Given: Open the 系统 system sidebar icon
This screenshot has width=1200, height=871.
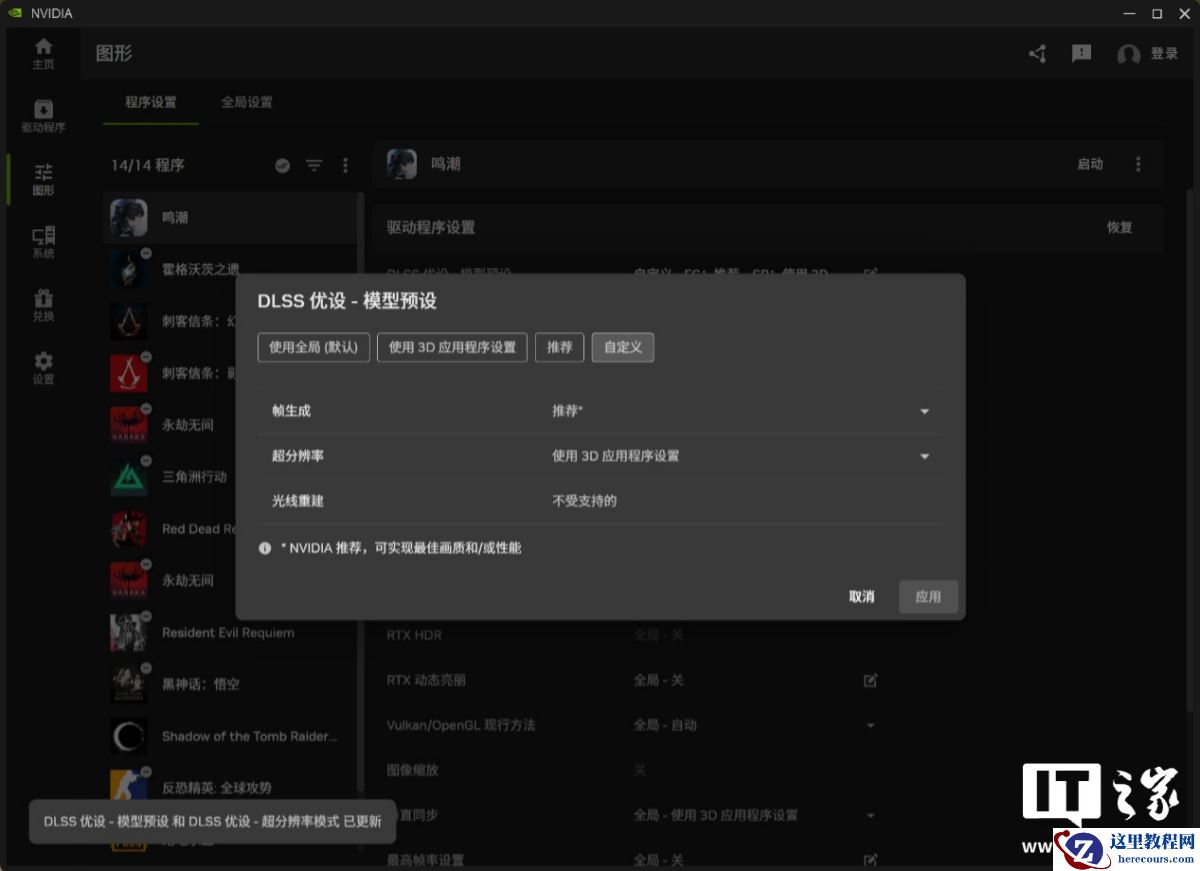Looking at the screenshot, I should 43,242.
